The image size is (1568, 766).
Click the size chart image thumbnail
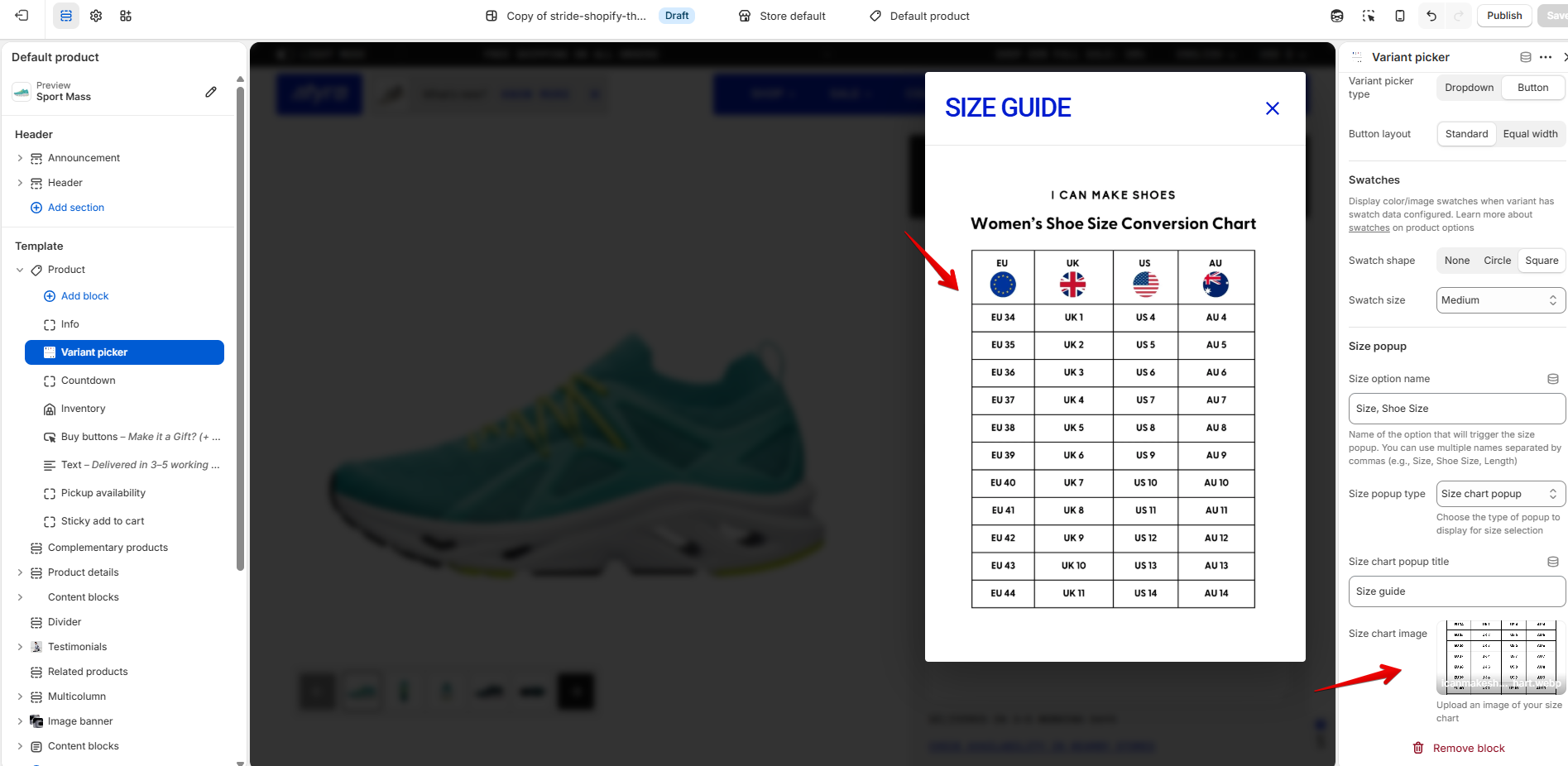tap(1500, 657)
